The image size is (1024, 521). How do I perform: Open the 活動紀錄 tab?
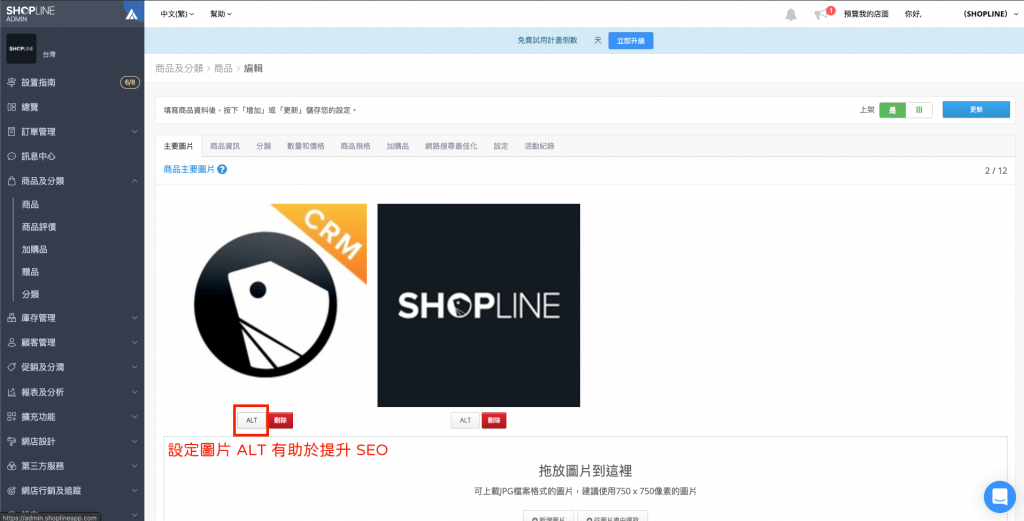(x=539, y=146)
